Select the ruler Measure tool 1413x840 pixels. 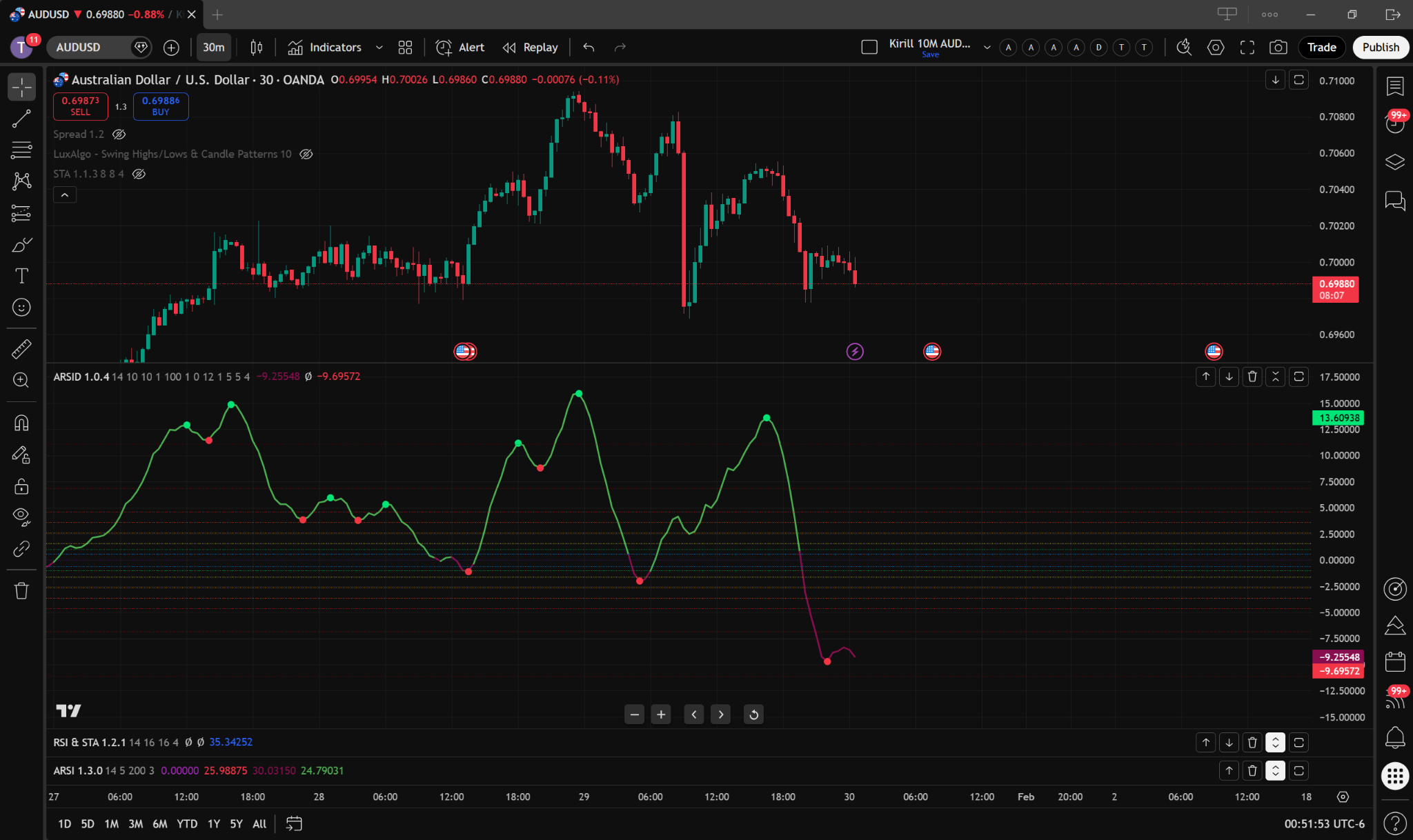21,349
